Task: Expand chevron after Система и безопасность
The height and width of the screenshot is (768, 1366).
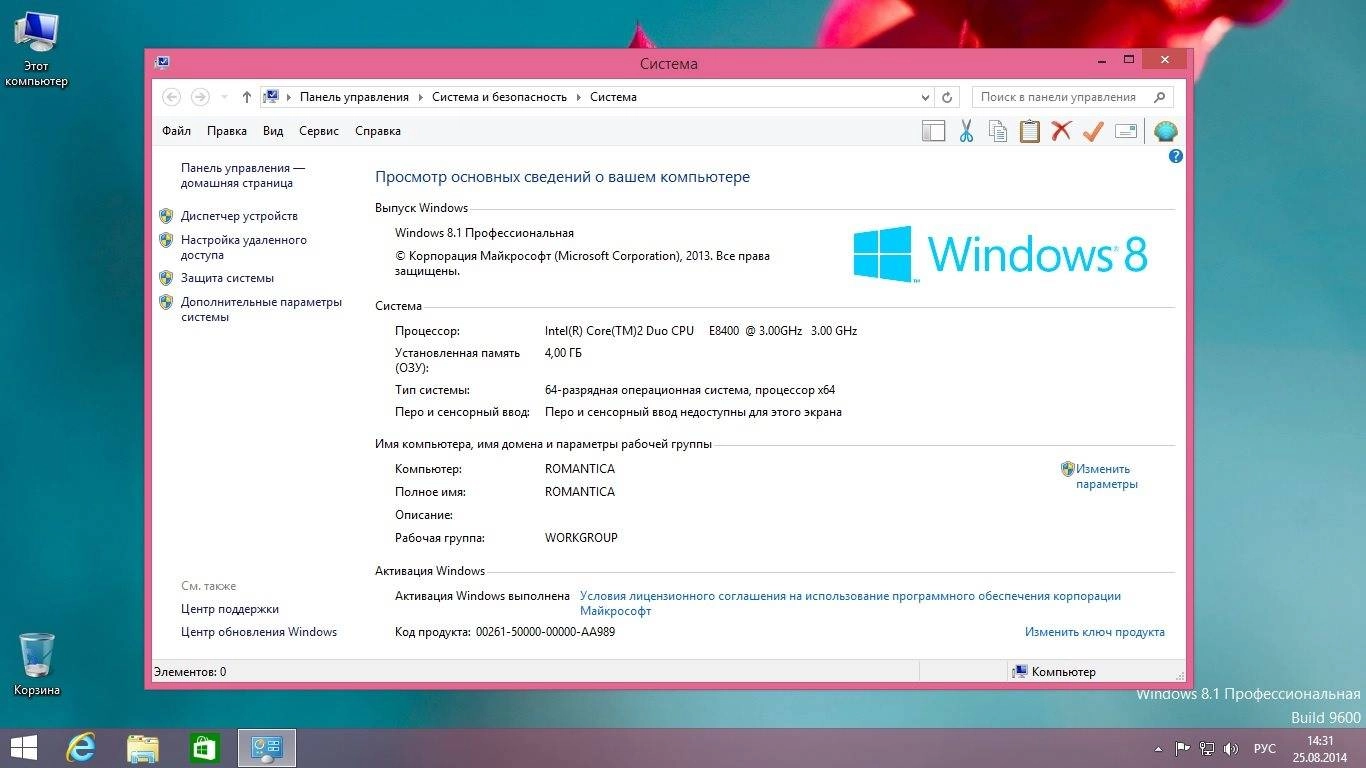Action: (579, 97)
